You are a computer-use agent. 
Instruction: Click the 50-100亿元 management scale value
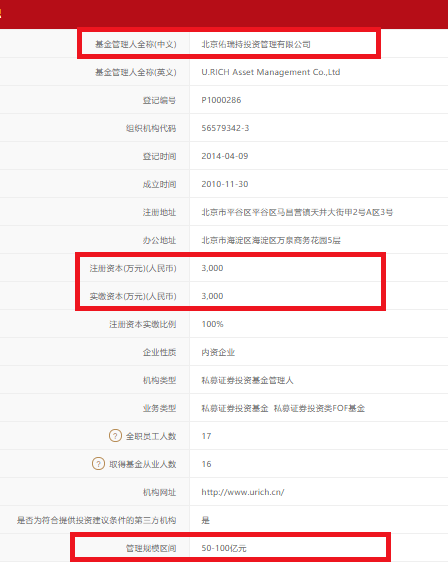point(224,548)
